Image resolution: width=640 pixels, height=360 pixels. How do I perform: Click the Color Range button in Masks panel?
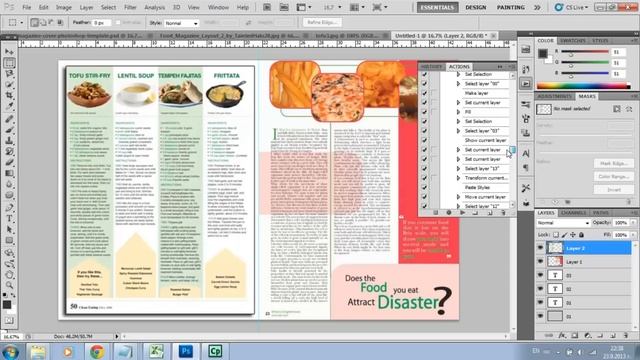coord(613,177)
